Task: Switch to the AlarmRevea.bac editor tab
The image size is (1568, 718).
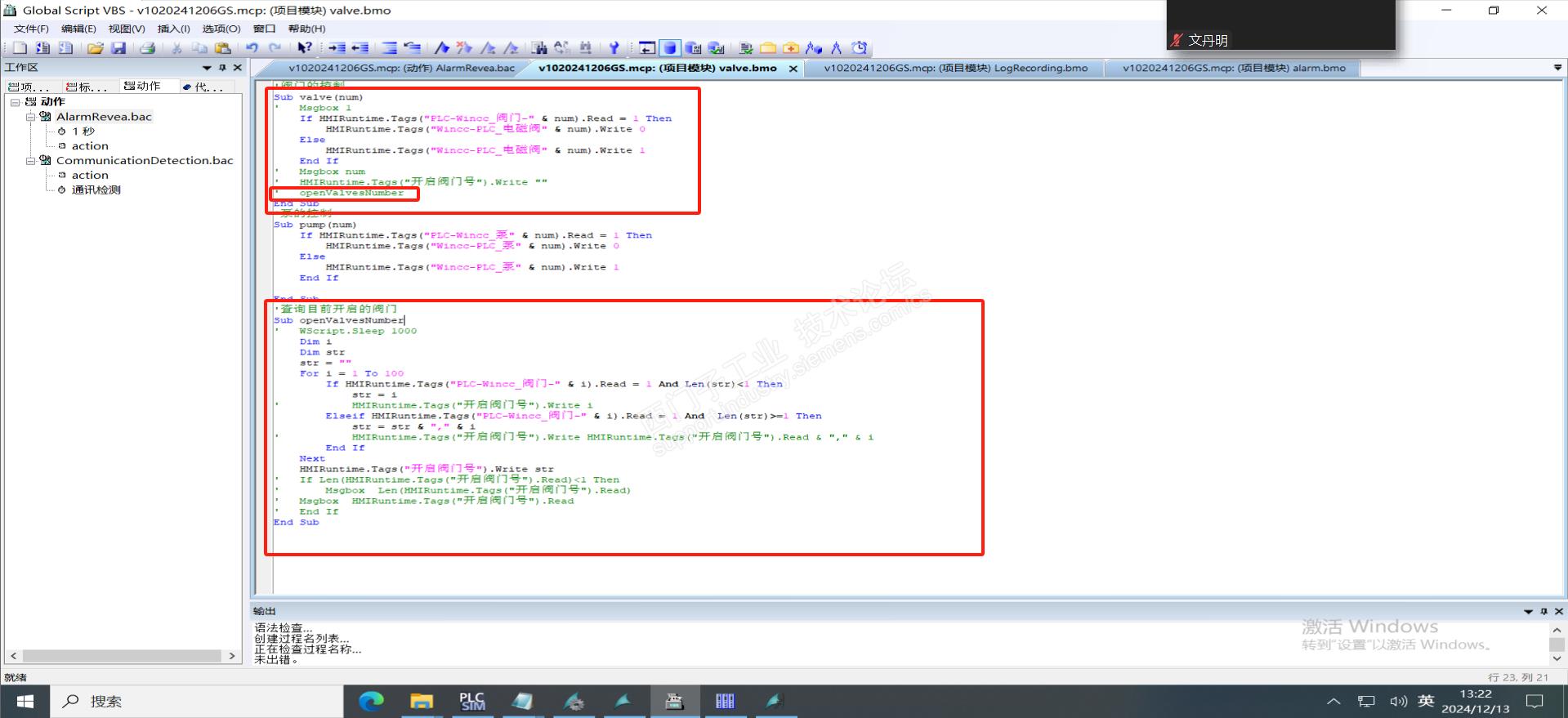Action: coord(401,69)
